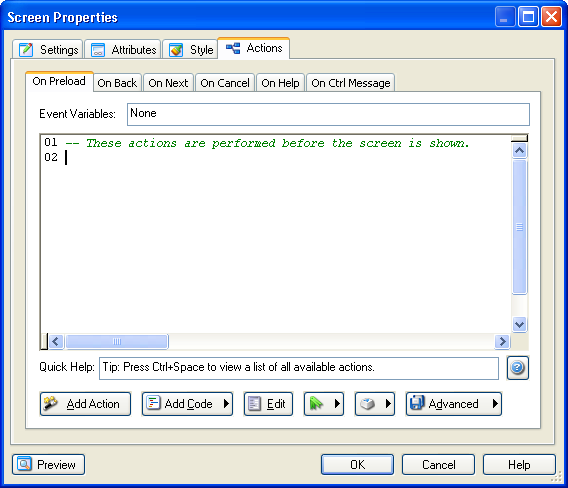Screen dimensions: 568x488
Task: Click the Add Code icon
Action: pyautogui.click(x=153, y=403)
